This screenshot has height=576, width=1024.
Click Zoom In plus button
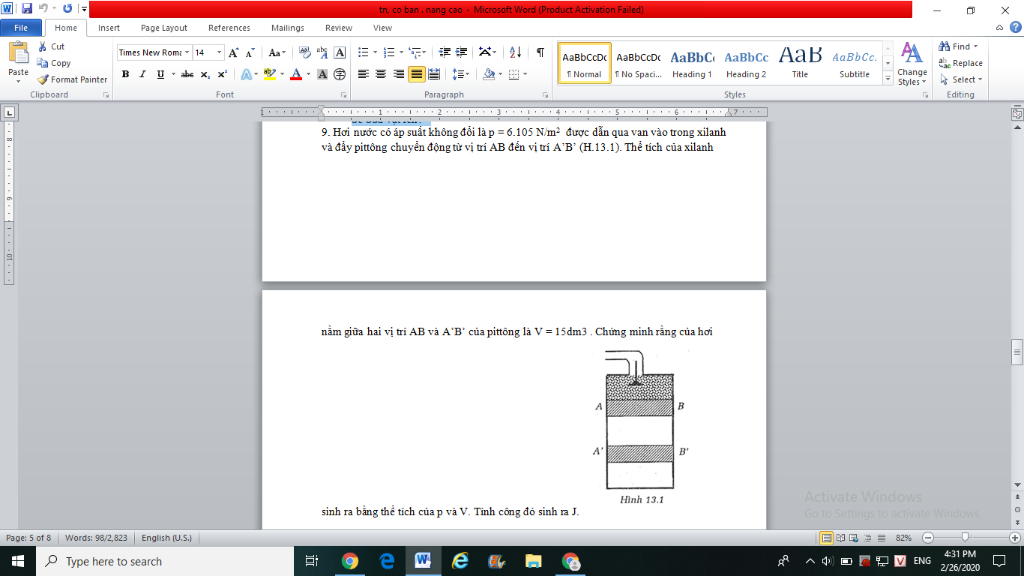(x=1014, y=538)
